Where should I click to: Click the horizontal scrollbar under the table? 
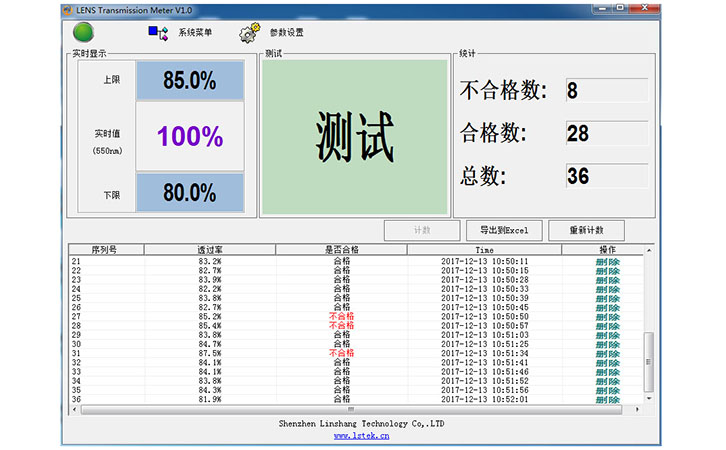coord(350,409)
